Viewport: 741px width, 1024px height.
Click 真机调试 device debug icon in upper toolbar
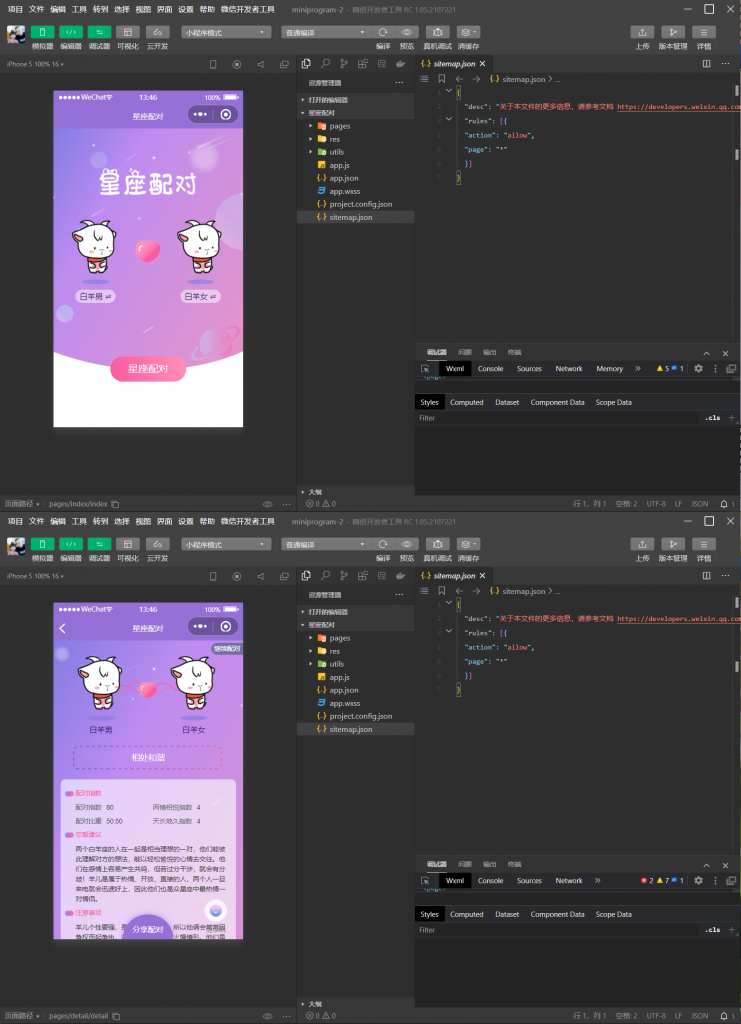(x=437, y=32)
